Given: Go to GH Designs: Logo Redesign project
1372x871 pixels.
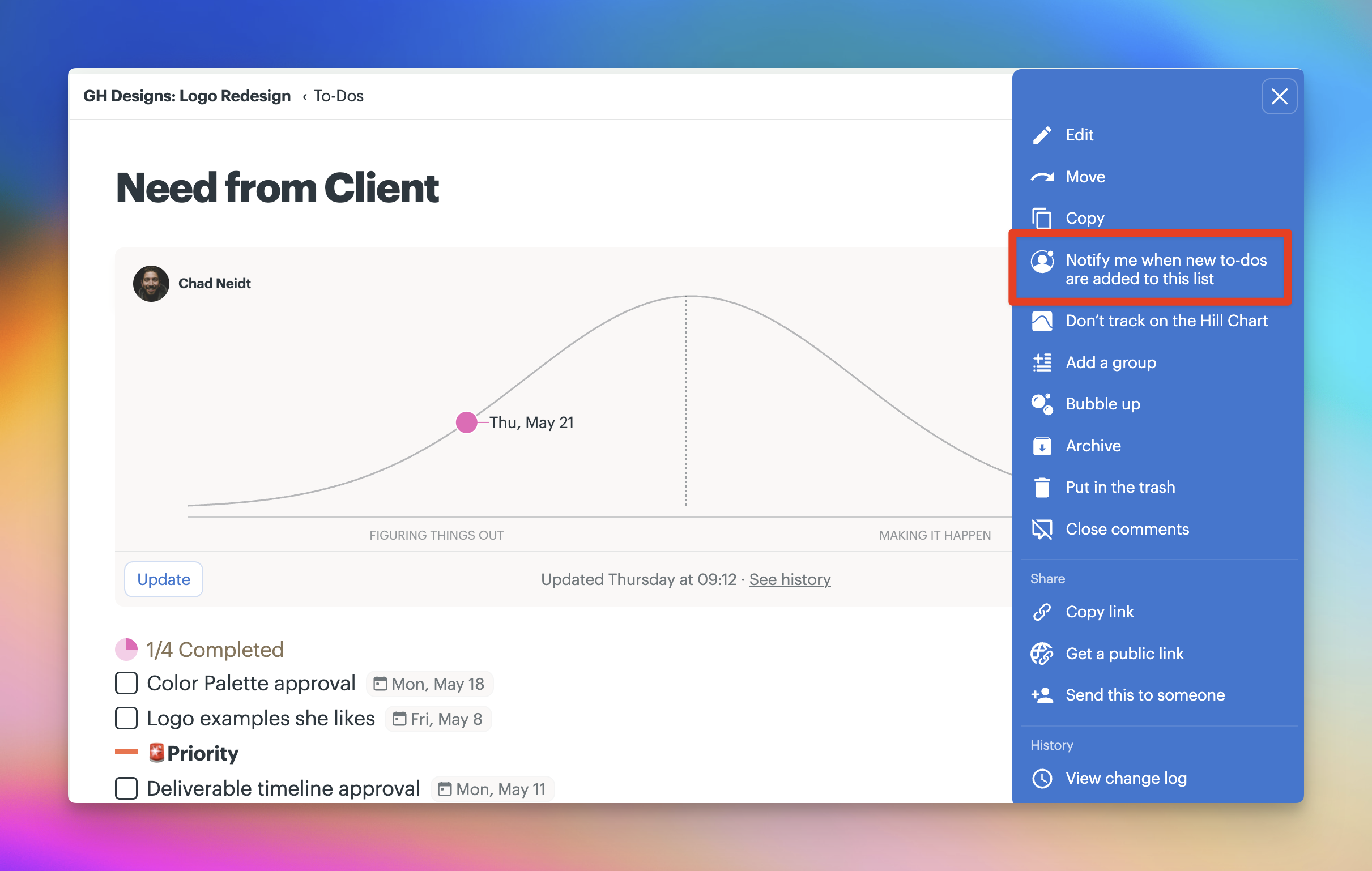Looking at the screenshot, I should click(187, 96).
